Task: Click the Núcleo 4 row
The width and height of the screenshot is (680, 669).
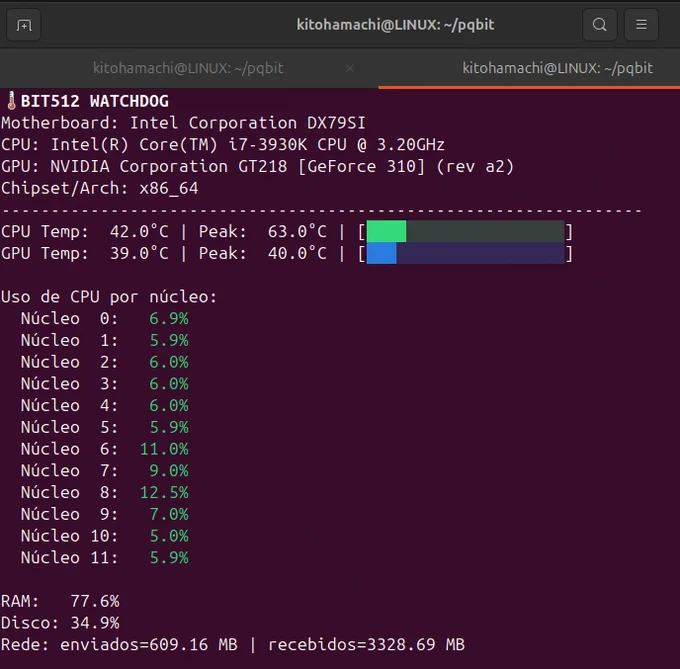Action: pos(105,405)
